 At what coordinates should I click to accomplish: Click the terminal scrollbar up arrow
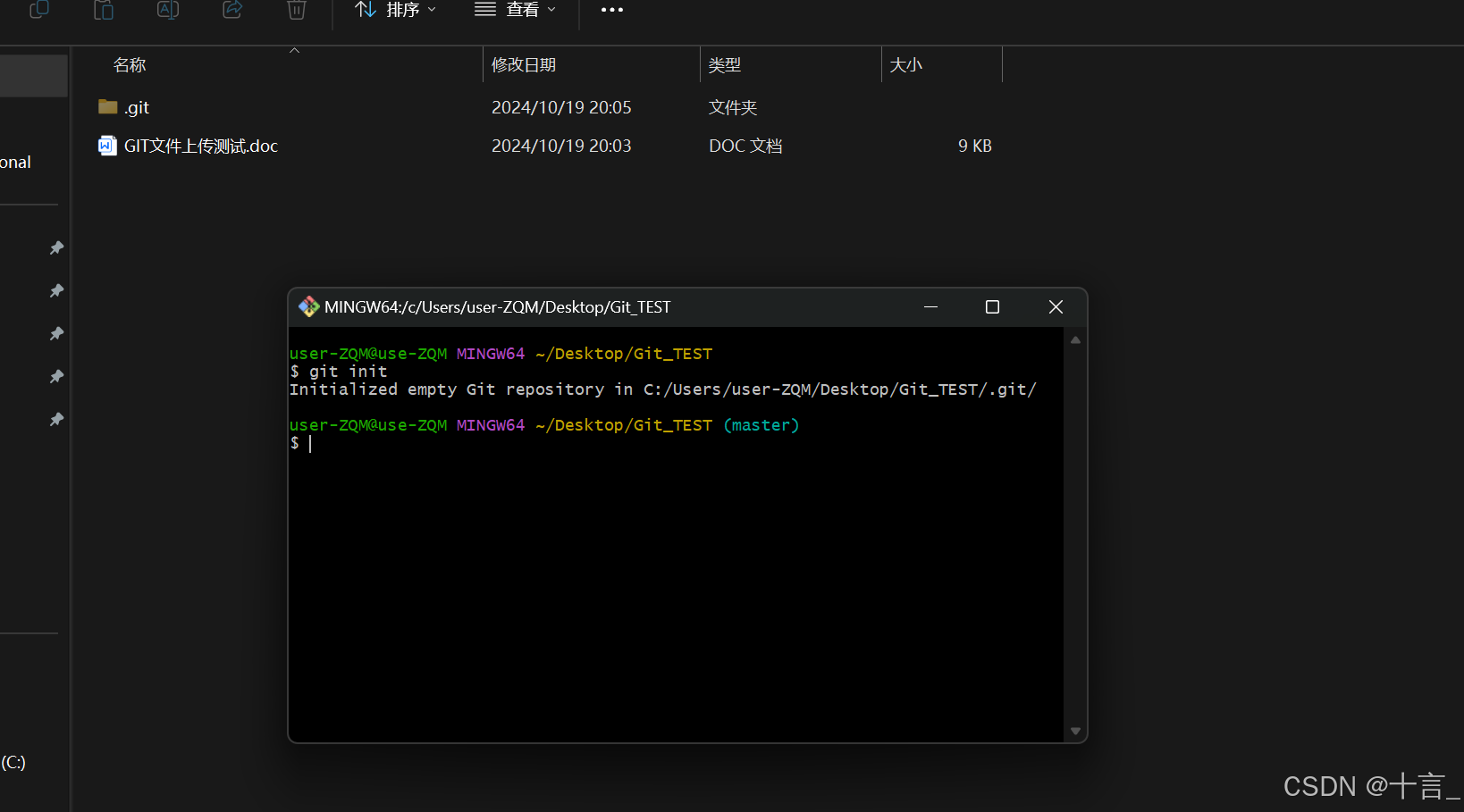1076,340
